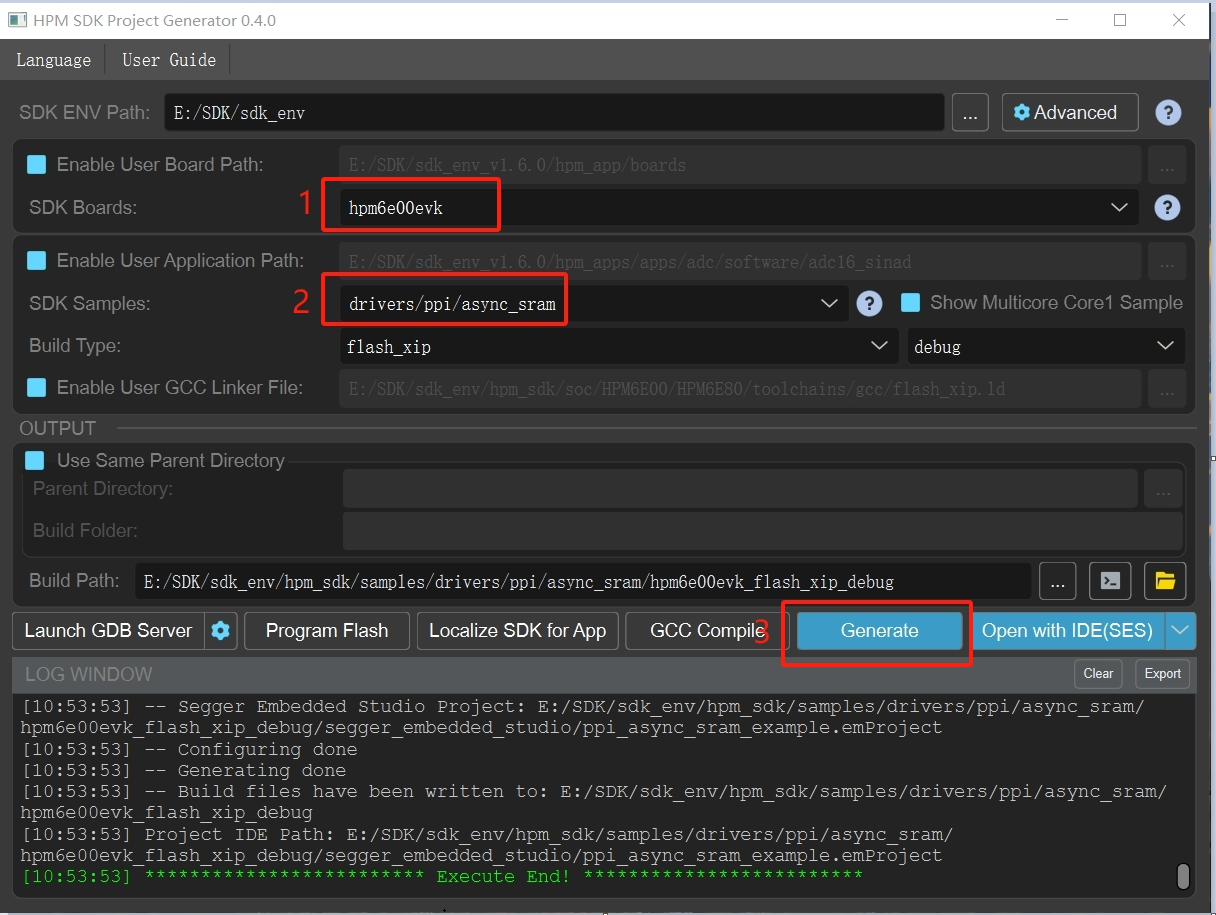
Task: Maximize the Project Generator window
Action: [x=1120, y=20]
